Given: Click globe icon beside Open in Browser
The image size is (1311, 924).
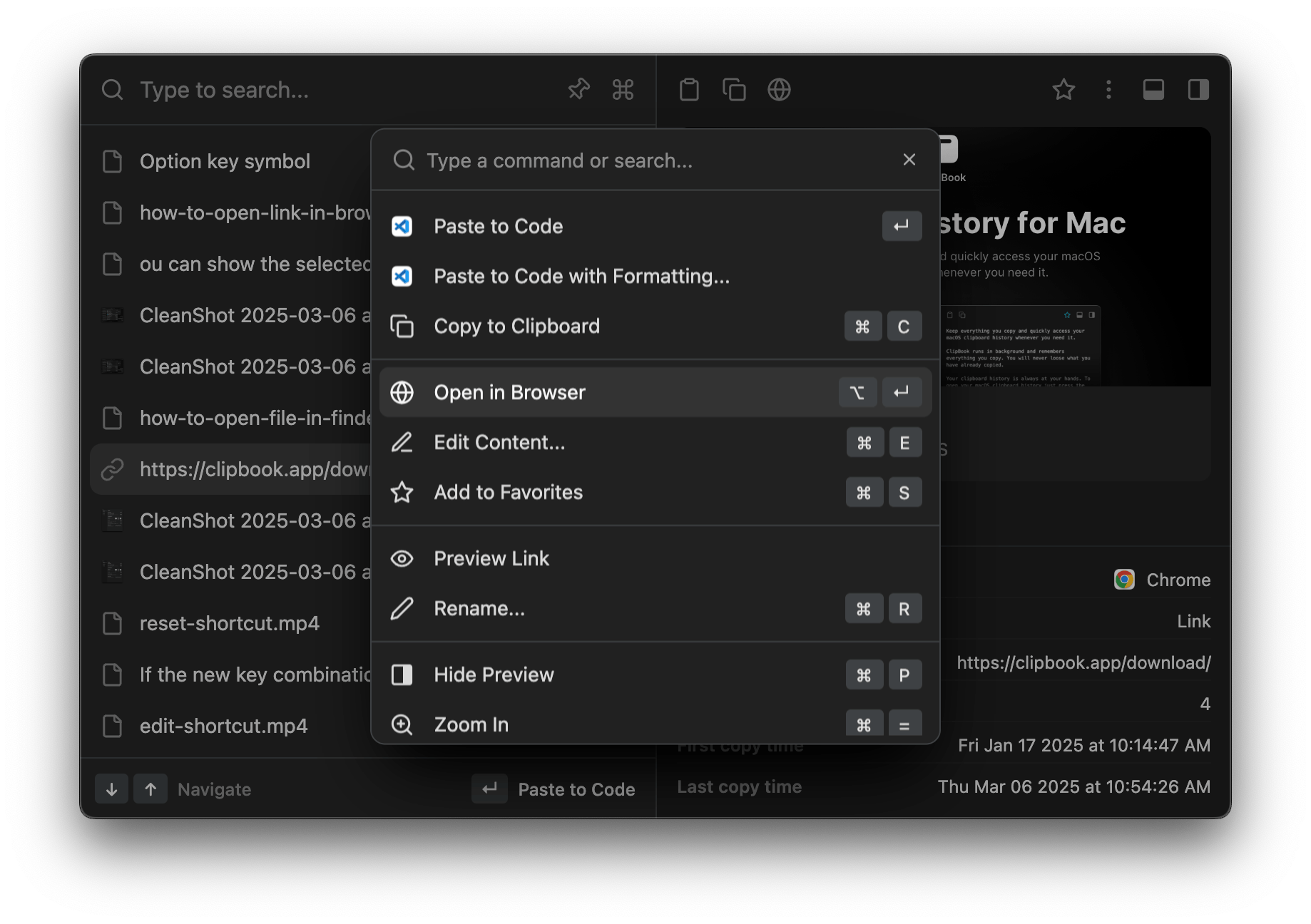Looking at the screenshot, I should (402, 392).
